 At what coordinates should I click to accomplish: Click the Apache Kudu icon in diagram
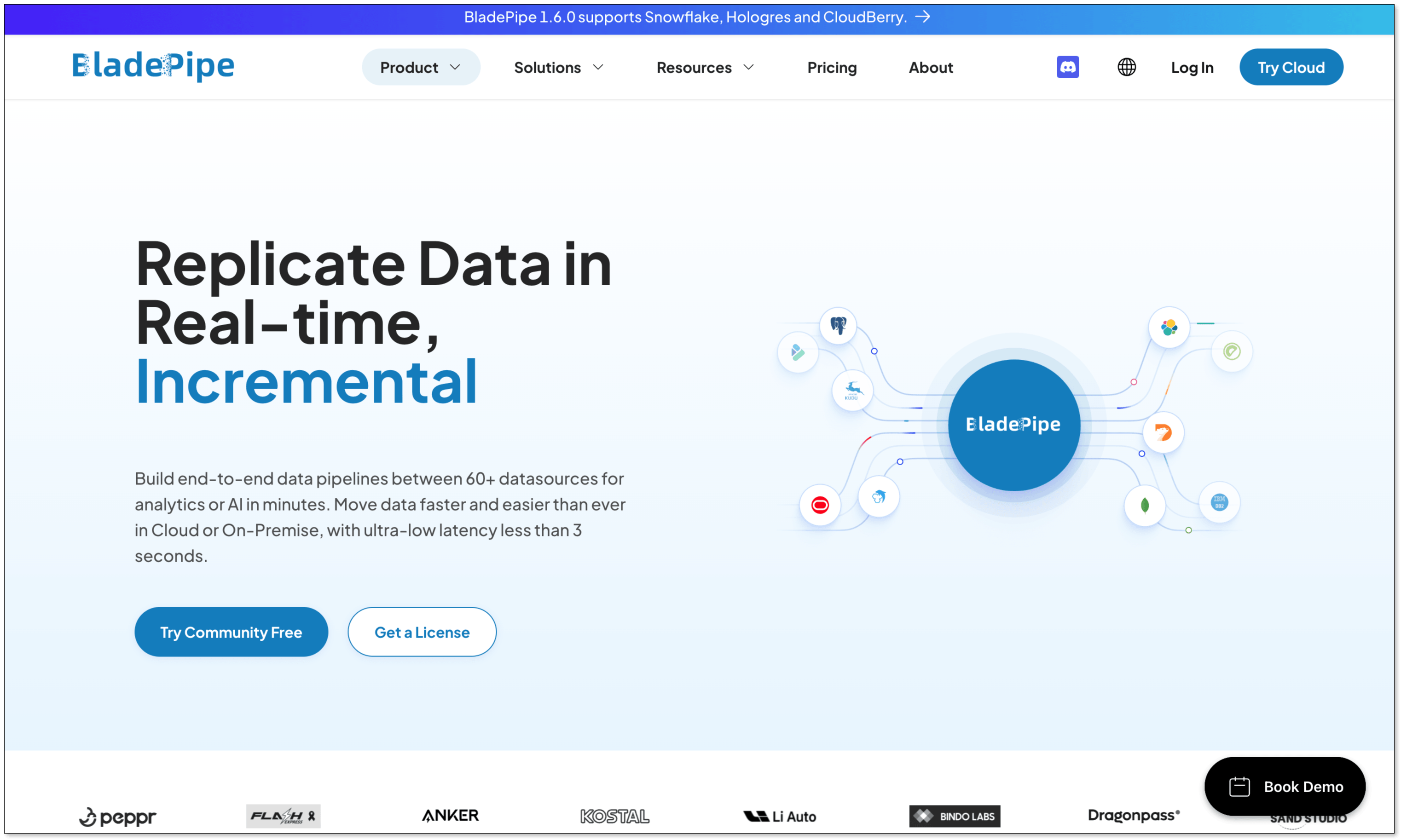[x=852, y=390]
